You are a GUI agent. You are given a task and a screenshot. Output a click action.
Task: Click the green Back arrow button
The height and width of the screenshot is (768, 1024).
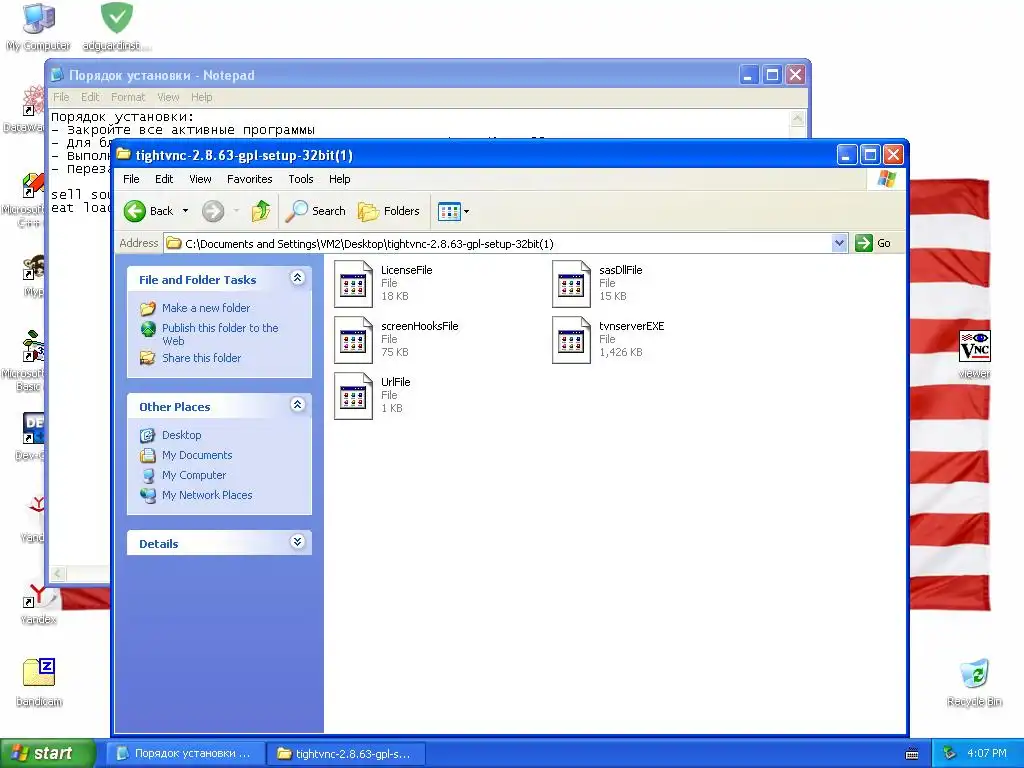[135, 211]
